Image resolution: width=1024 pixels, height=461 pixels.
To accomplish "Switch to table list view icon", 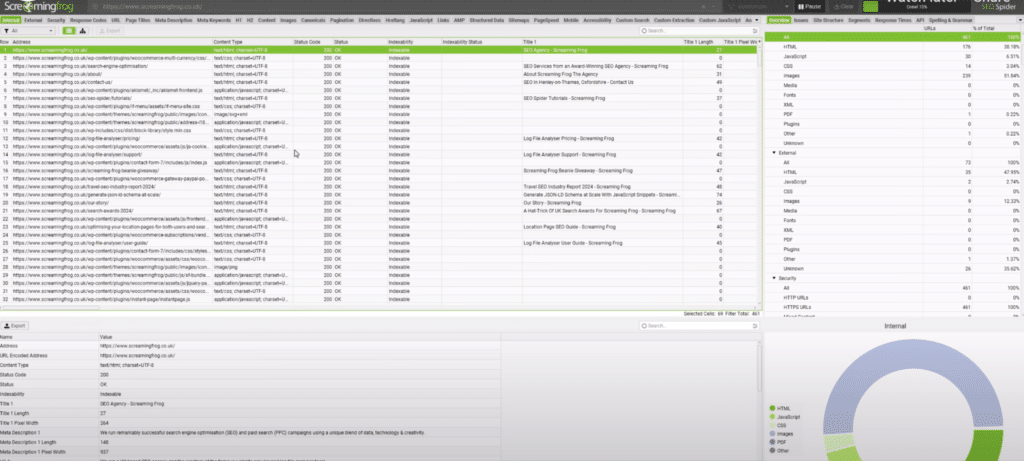I will click(69, 31).
